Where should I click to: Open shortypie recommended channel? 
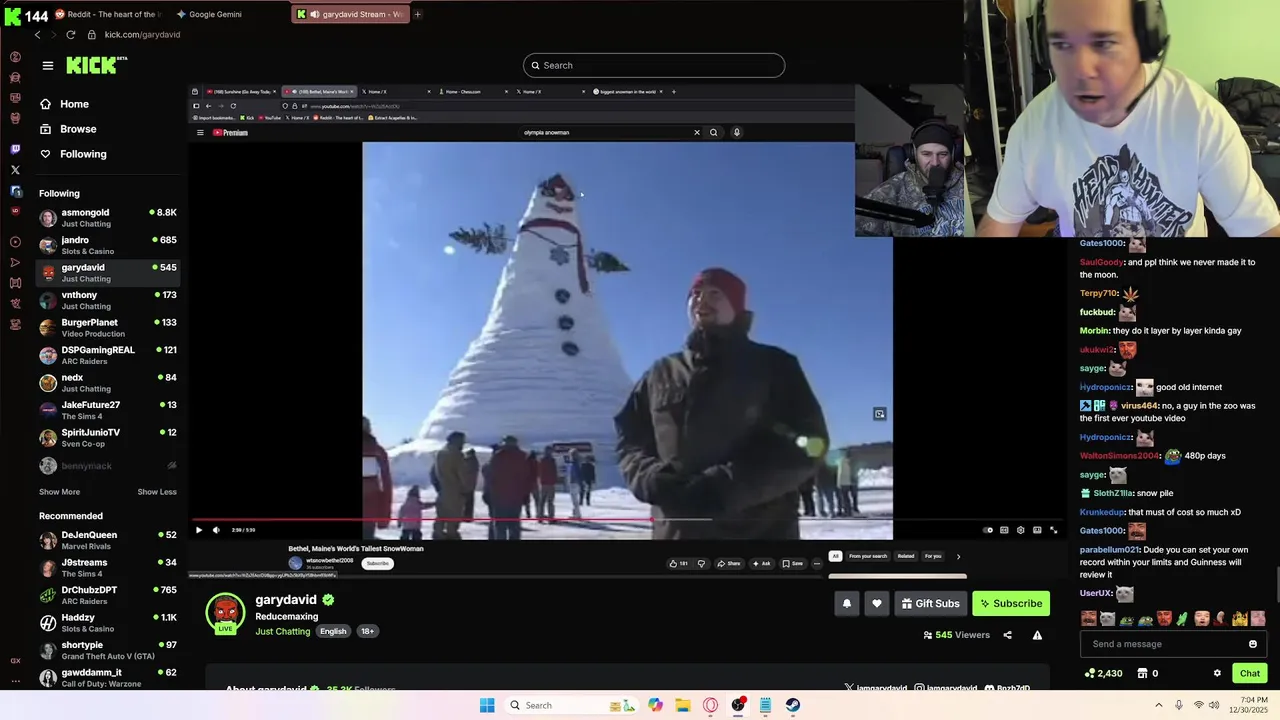108,650
